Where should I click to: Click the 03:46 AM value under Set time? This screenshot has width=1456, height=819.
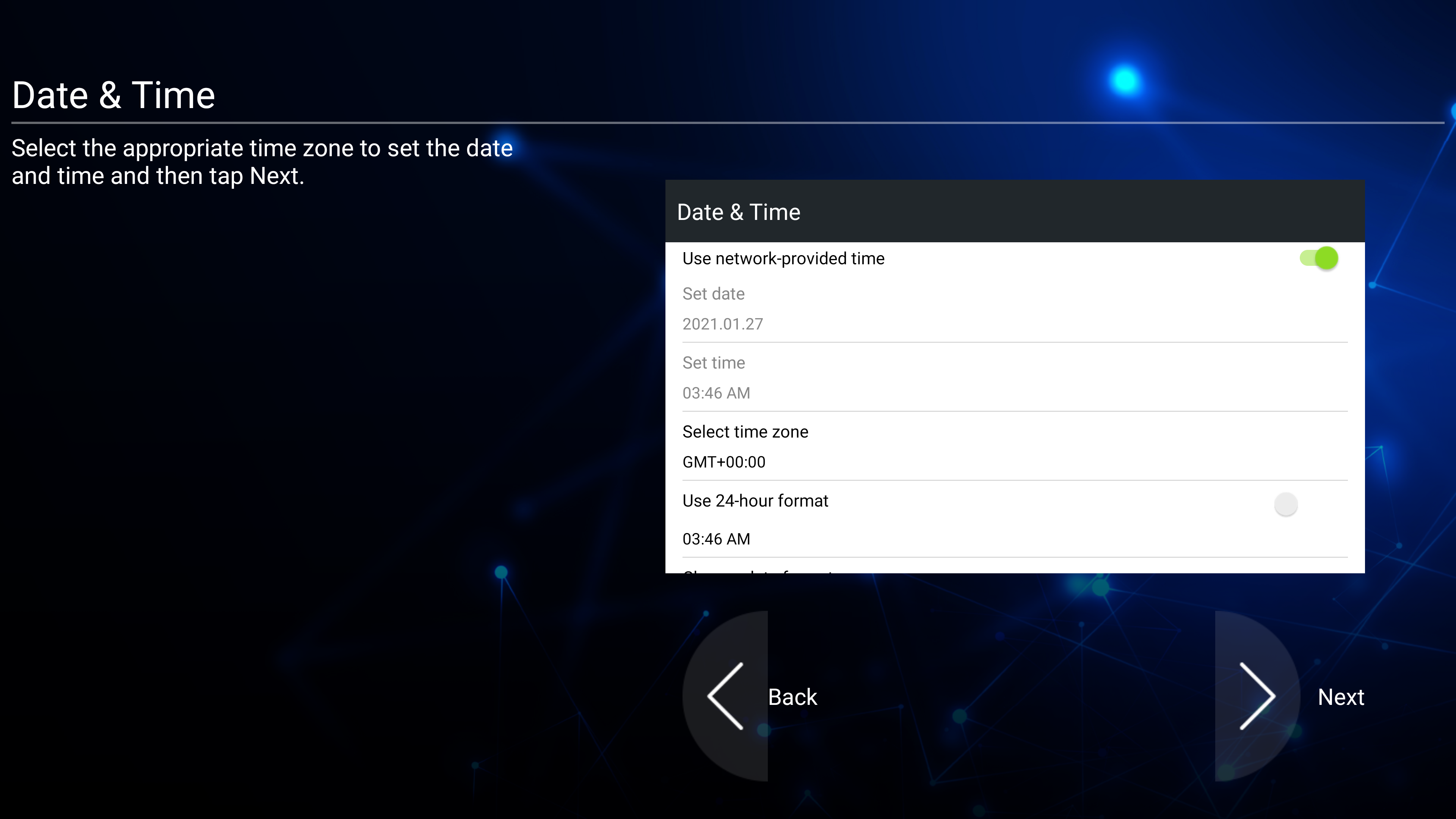point(716,394)
